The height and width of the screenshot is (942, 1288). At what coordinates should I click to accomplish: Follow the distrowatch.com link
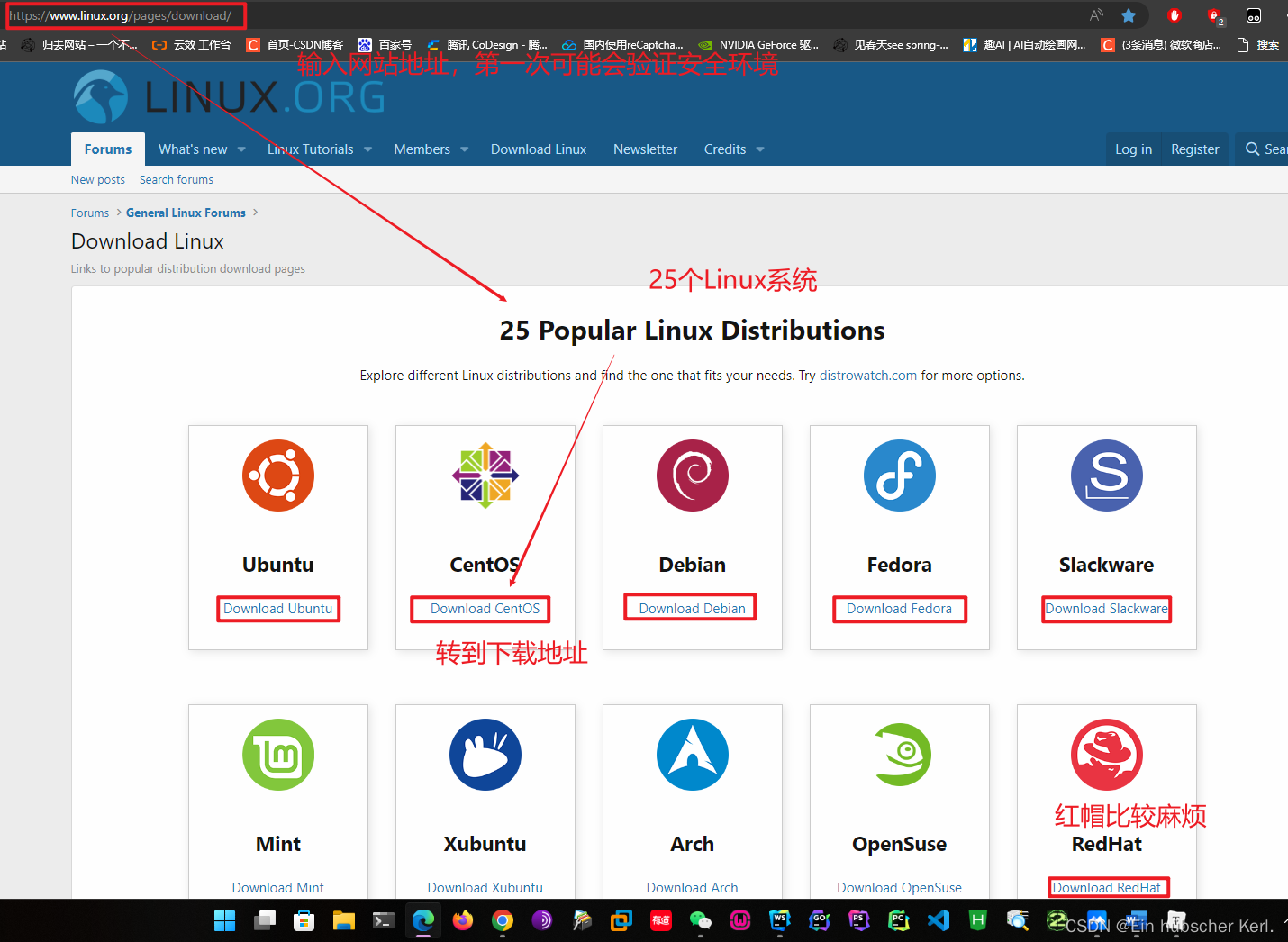pyautogui.click(x=868, y=376)
